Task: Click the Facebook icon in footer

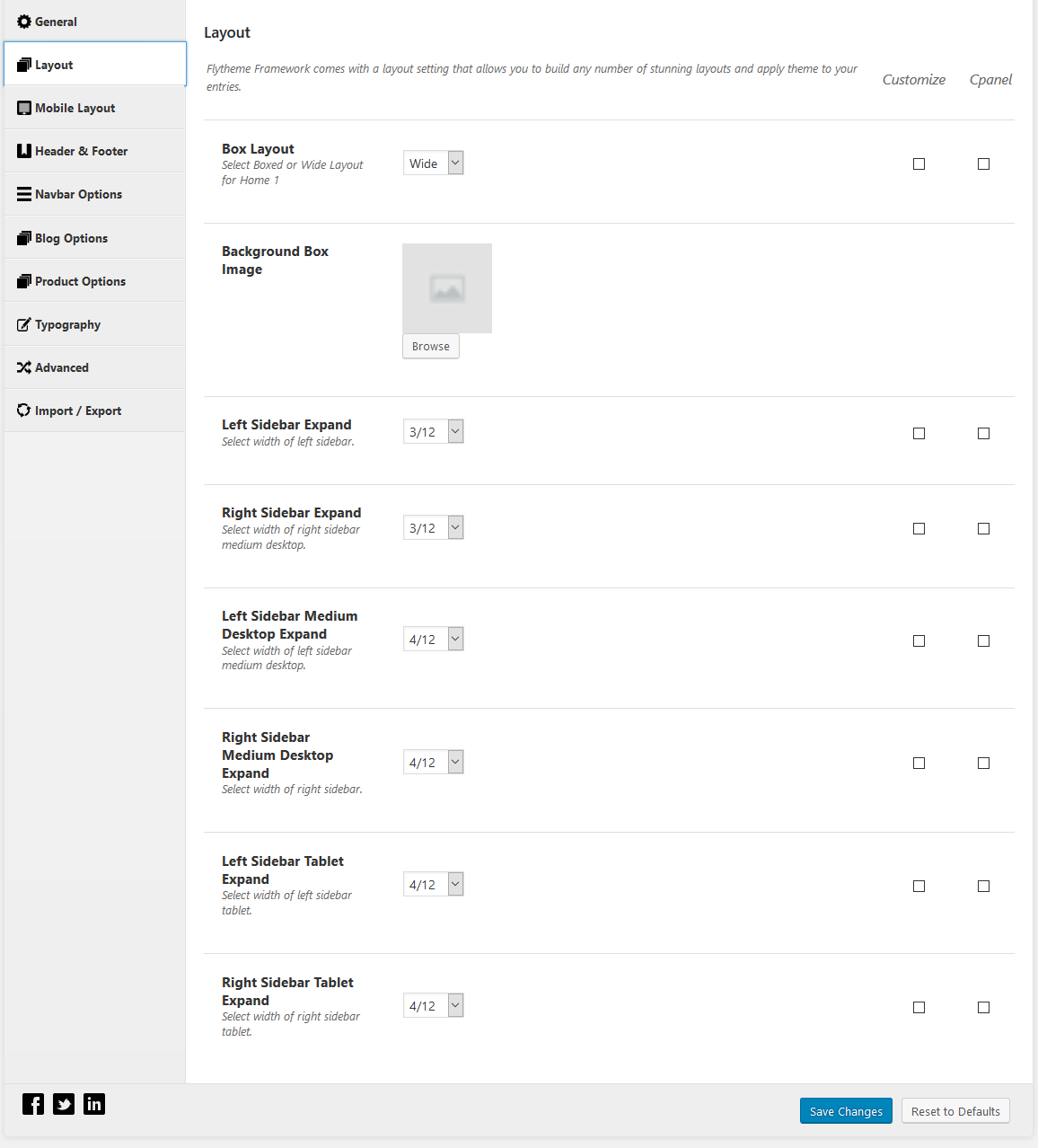Action: pos(33,1104)
